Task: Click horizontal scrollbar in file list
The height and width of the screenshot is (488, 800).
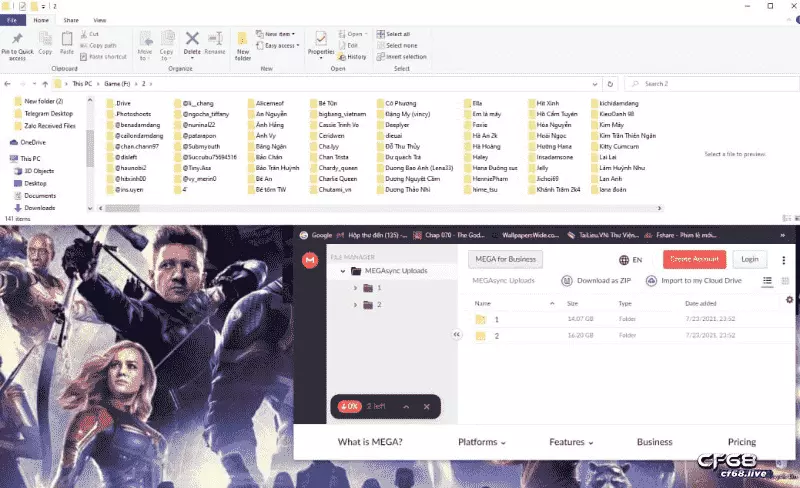Action: pos(122,208)
